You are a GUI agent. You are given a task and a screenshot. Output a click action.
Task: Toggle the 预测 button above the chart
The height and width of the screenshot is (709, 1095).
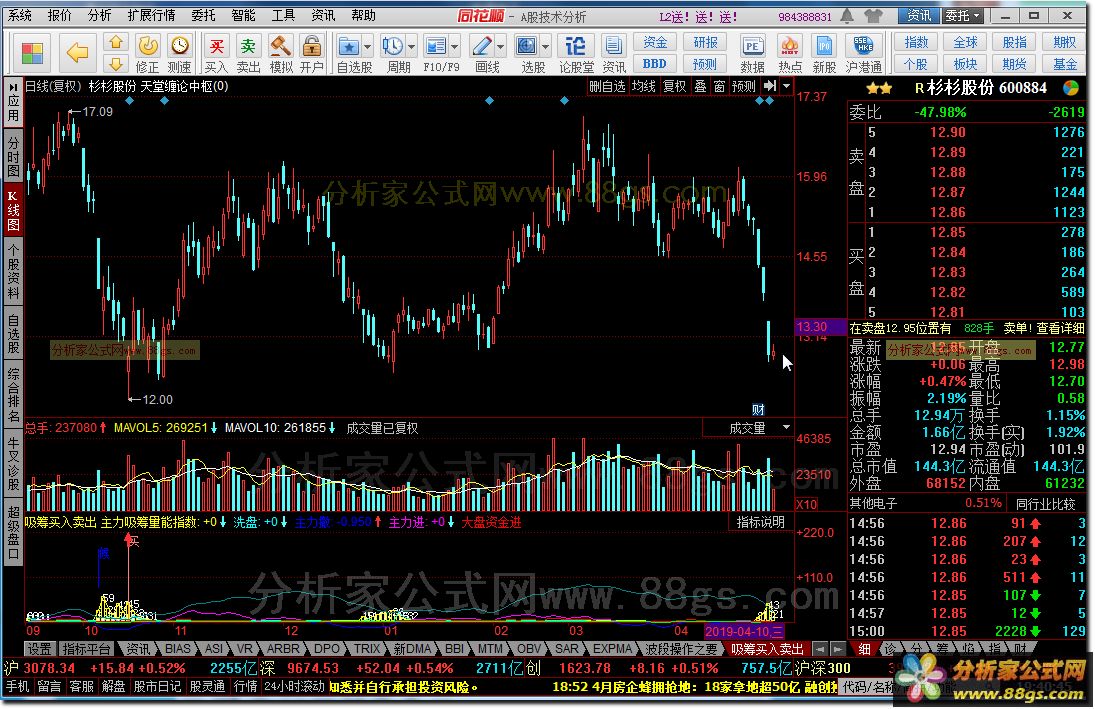[x=744, y=86]
